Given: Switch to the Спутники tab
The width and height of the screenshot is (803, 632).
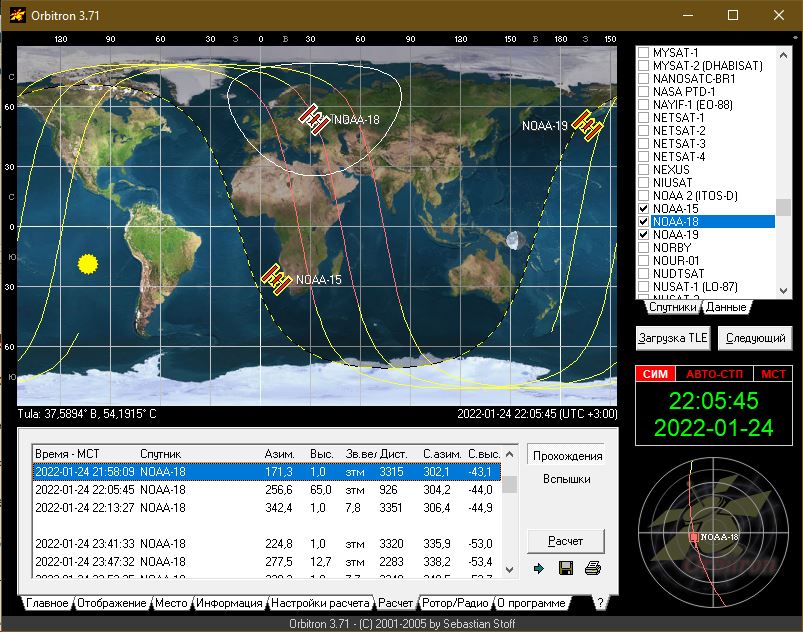Looking at the screenshot, I should pyautogui.click(x=672, y=307).
